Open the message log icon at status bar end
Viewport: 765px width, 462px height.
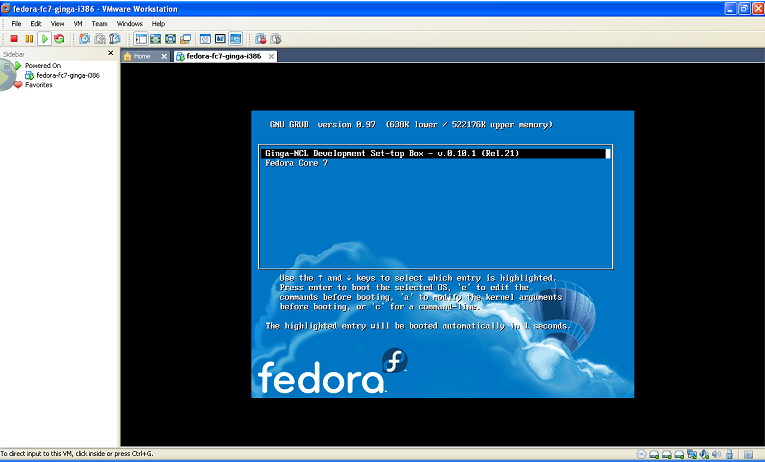(x=748, y=455)
